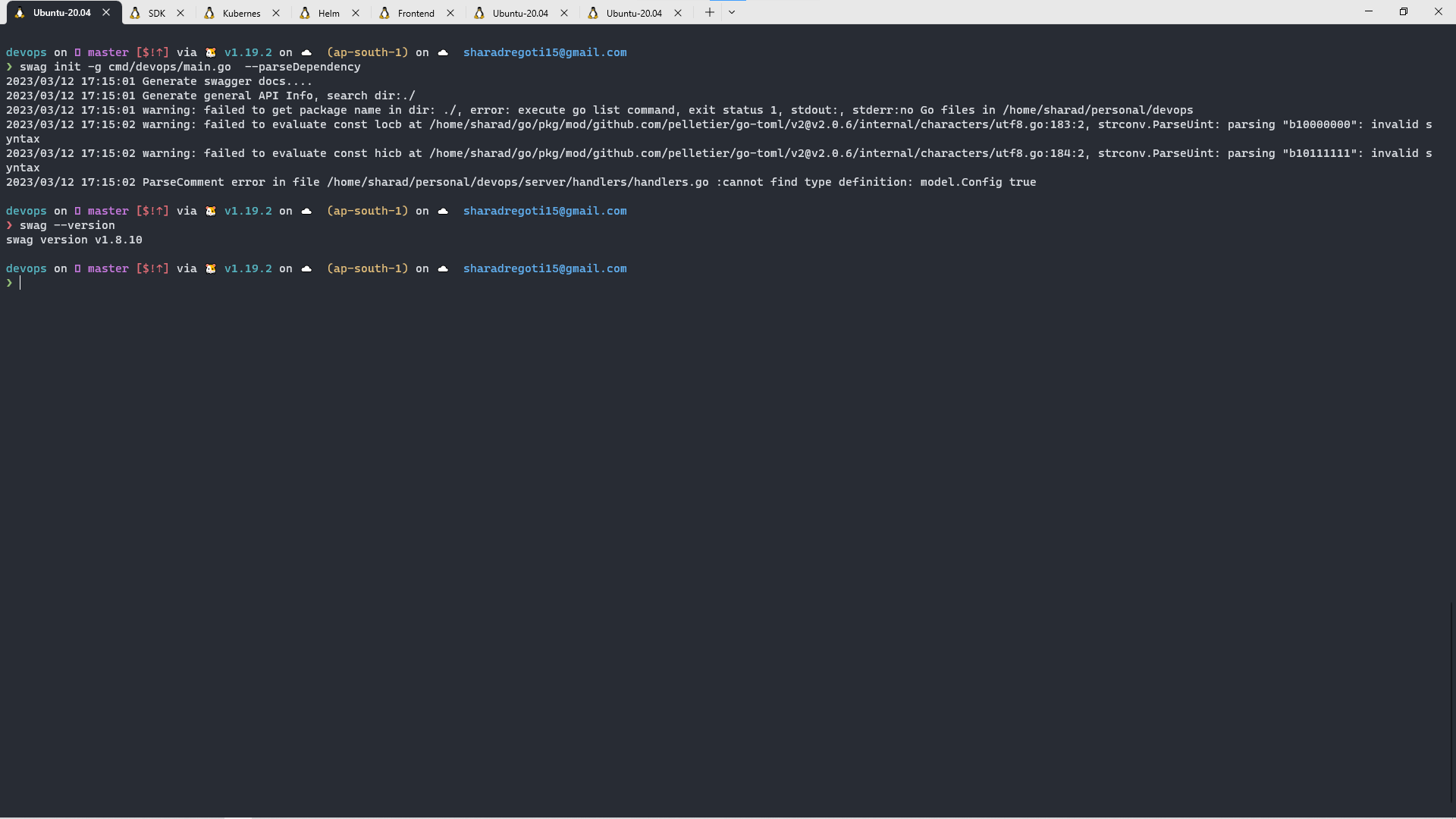Click the master branch label in prompt

click(108, 52)
